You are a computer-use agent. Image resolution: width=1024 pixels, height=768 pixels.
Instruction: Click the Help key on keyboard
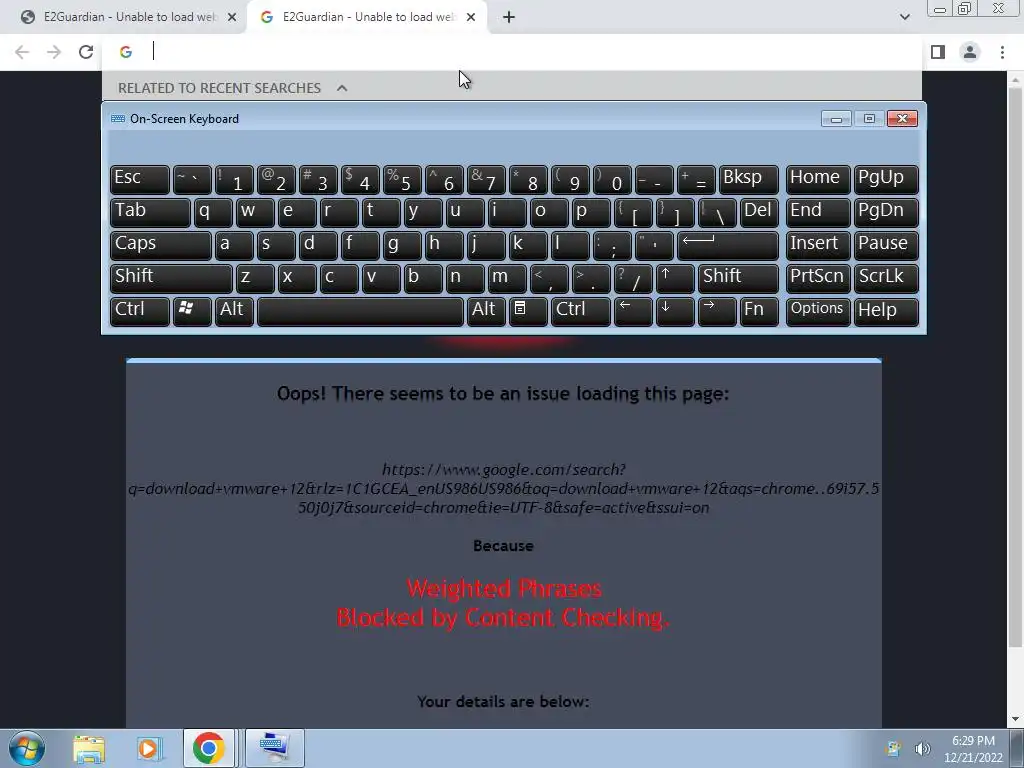(886, 310)
